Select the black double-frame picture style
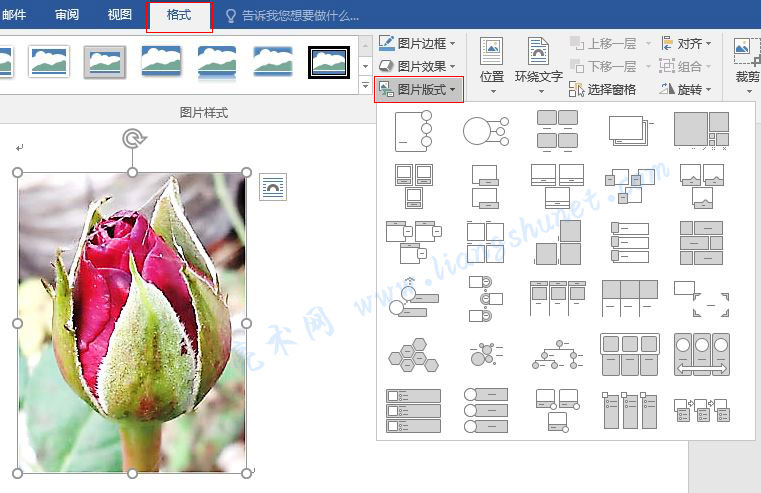 pyautogui.click(x=329, y=62)
